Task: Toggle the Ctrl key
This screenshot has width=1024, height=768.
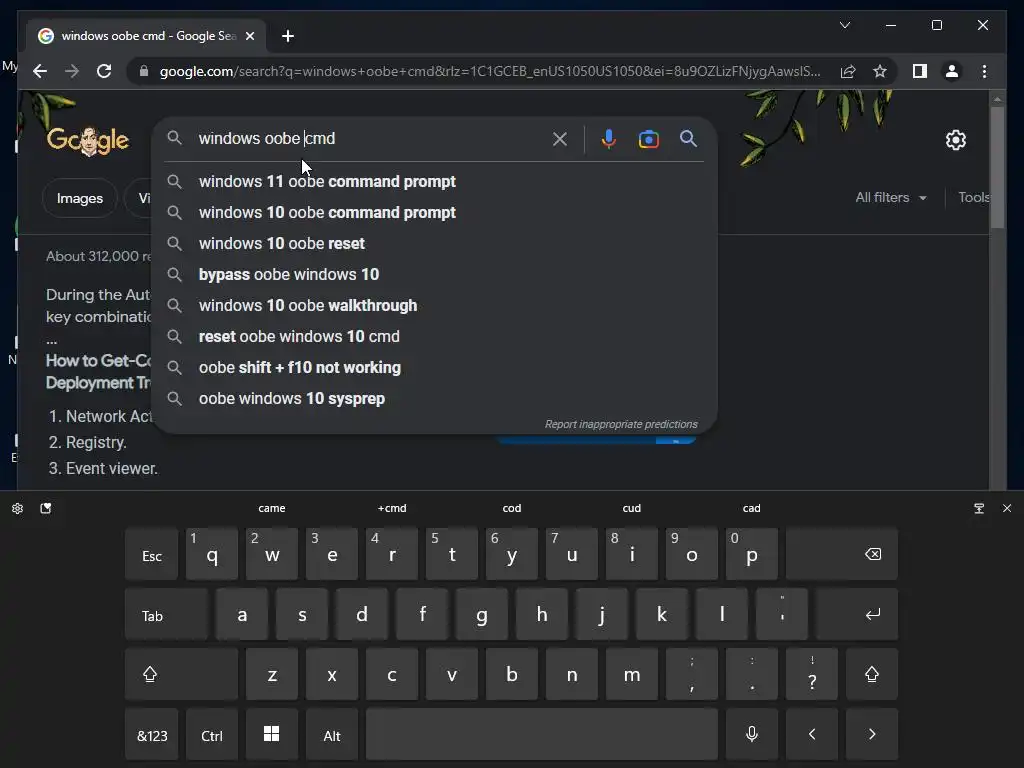Action: (212, 734)
